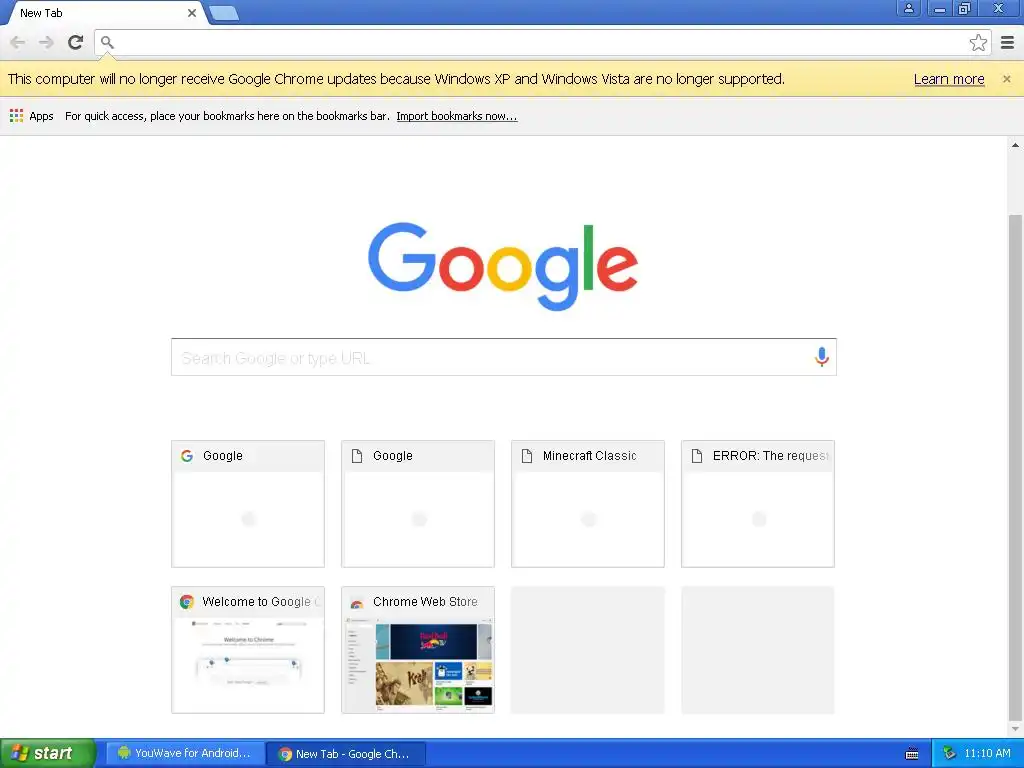The image size is (1024, 768).
Task: Start voice search with the microphone icon
Action: (822, 357)
